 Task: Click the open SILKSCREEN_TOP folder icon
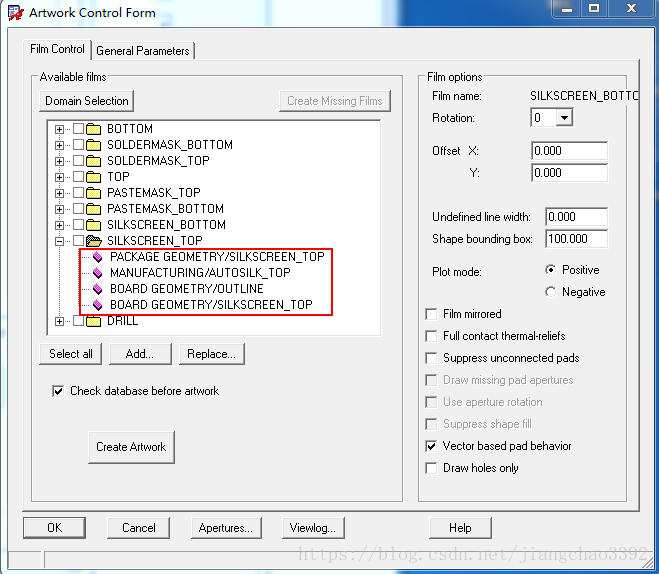click(x=94, y=241)
